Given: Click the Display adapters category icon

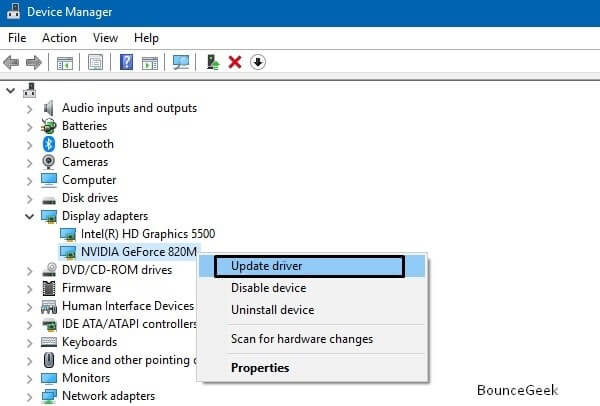Looking at the screenshot, I should coord(49,216).
